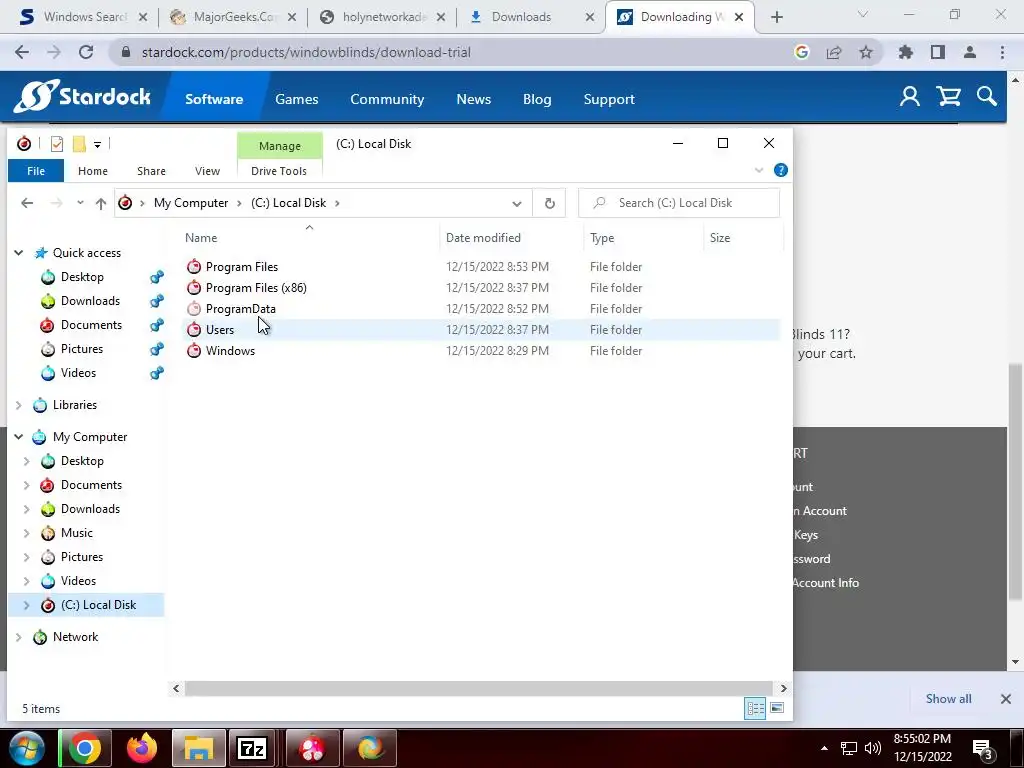Click the Search (C:) Local Disk box

click(679, 203)
